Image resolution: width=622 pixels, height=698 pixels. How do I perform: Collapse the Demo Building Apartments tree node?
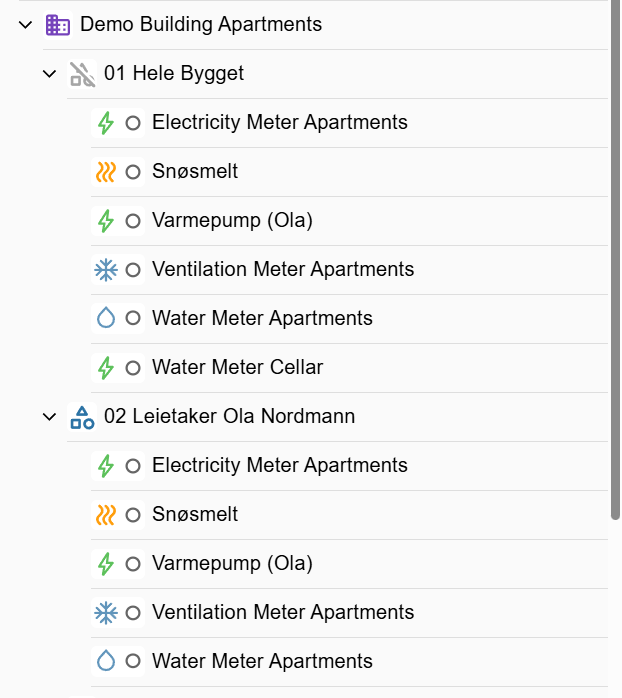coord(26,25)
